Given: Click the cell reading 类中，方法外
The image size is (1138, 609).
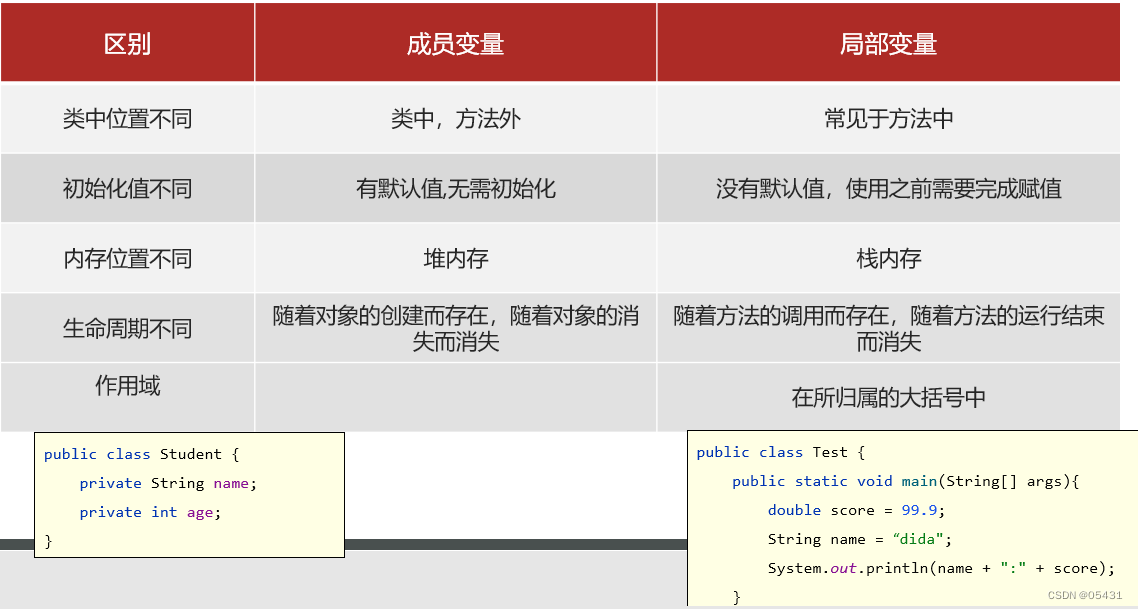Looking at the screenshot, I should (x=456, y=117).
